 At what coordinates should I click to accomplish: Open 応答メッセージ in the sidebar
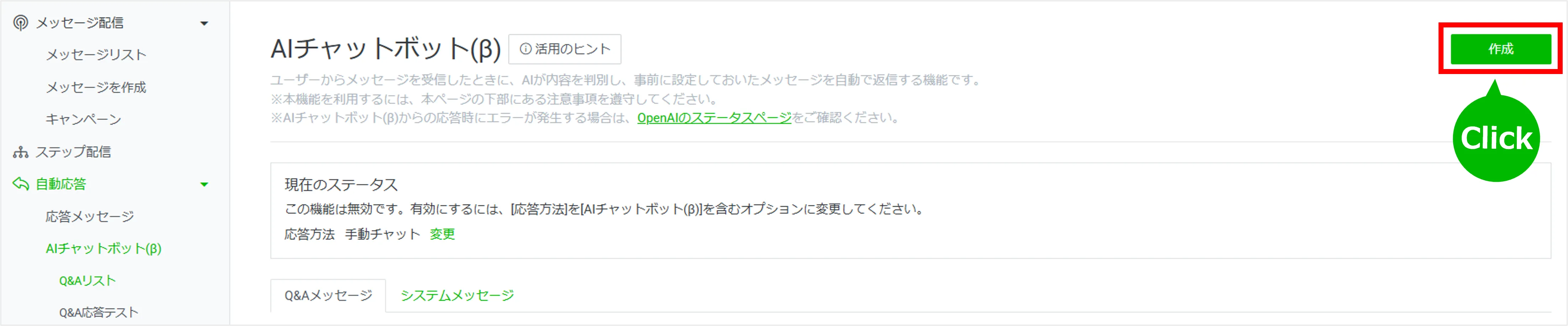click(x=90, y=216)
